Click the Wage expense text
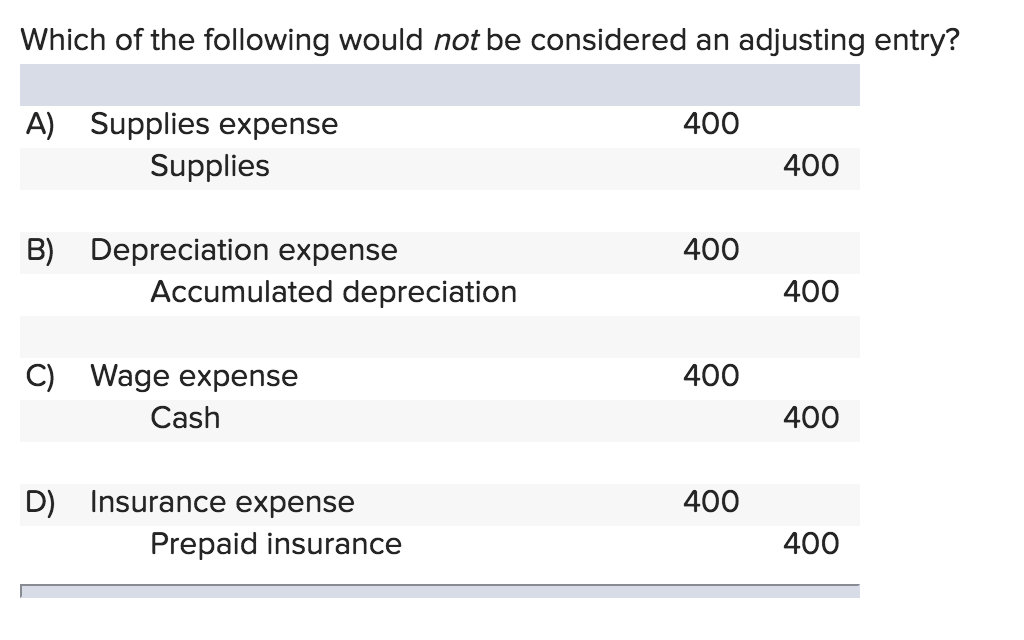The width and height of the screenshot is (1024, 640). pos(194,376)
